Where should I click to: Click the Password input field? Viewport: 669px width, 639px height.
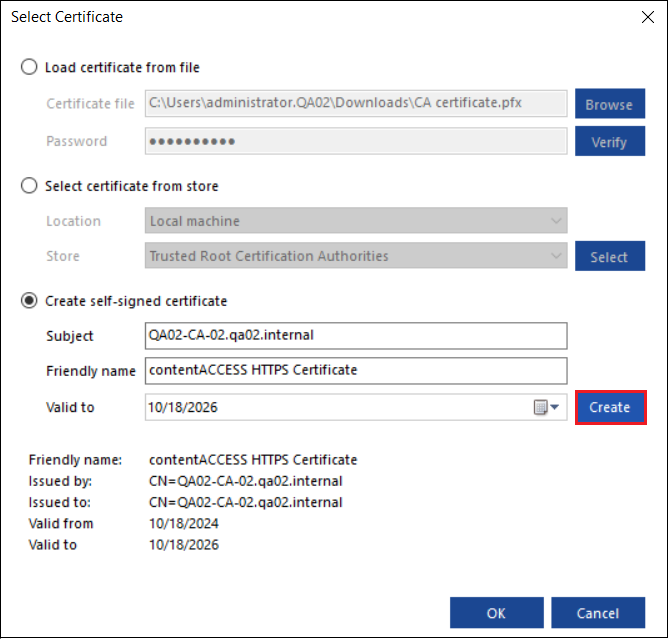[x=356, y=141]
